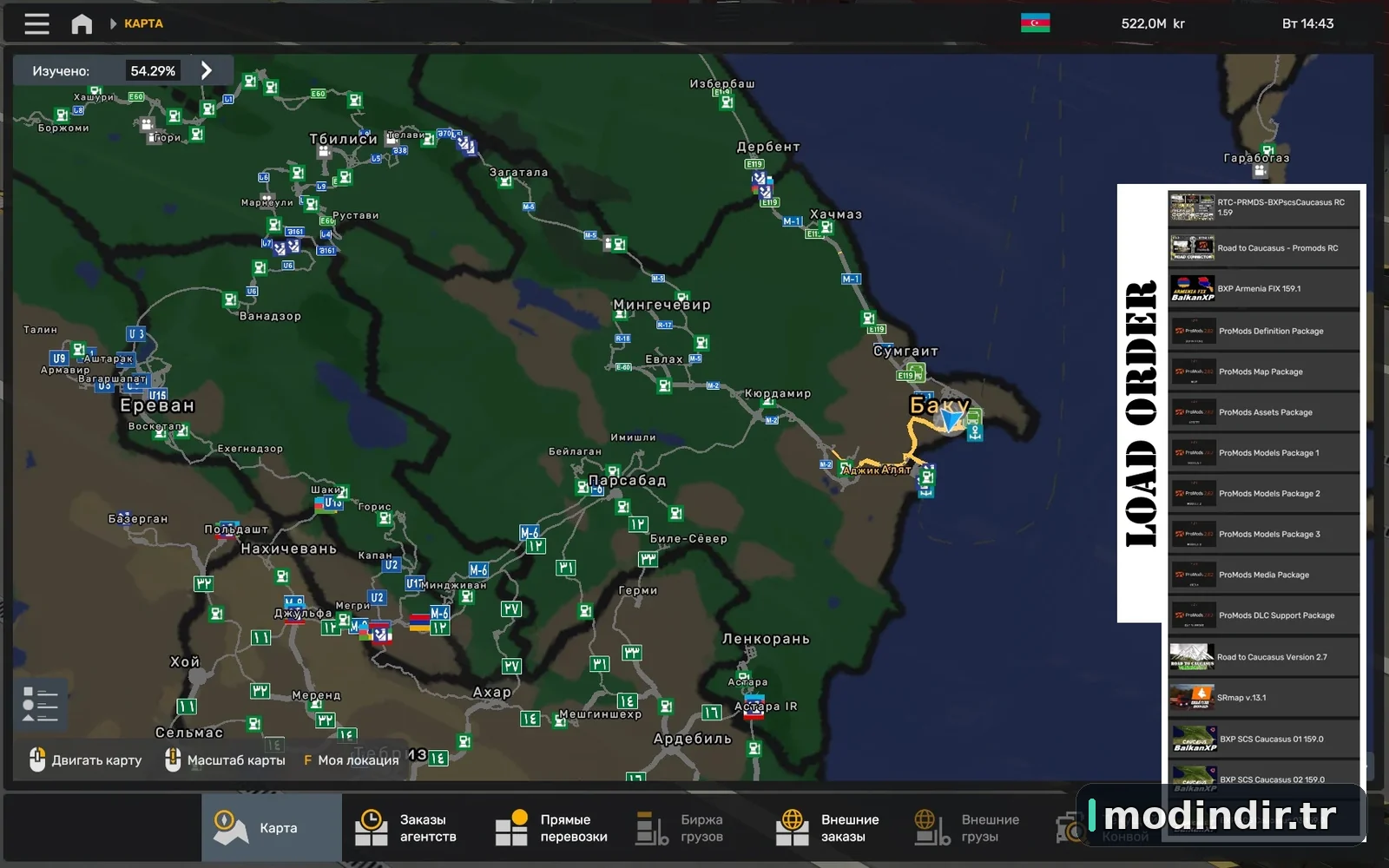Click the gas station icon below Избербаш
The image size is (1389, 868).
pos(727,102)
